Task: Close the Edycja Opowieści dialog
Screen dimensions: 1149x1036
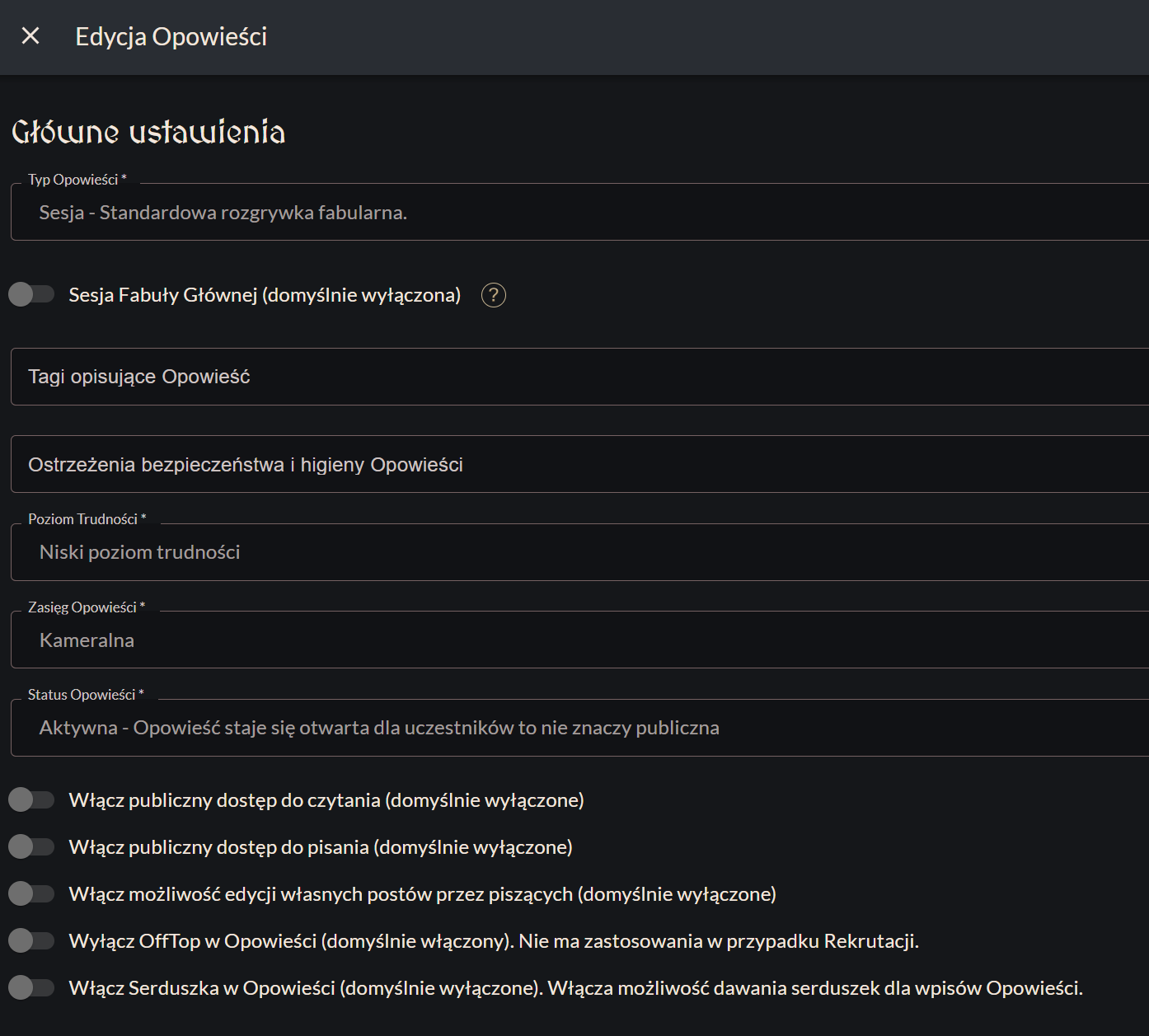Action: 30,36
